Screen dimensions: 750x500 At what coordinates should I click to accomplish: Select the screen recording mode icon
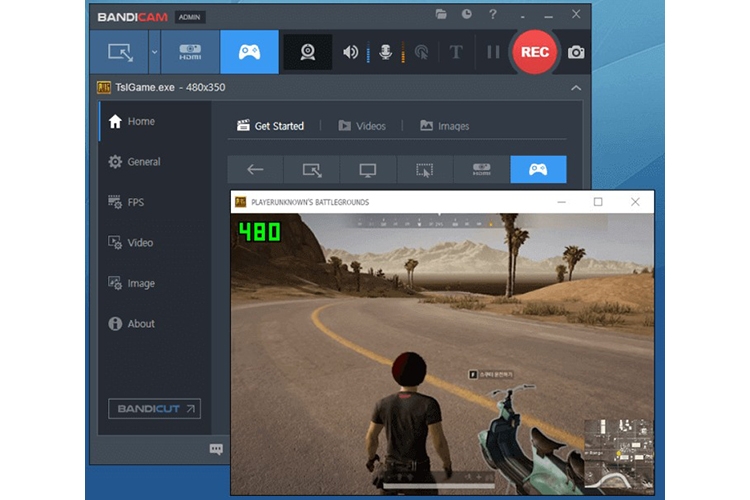point(119,52)
